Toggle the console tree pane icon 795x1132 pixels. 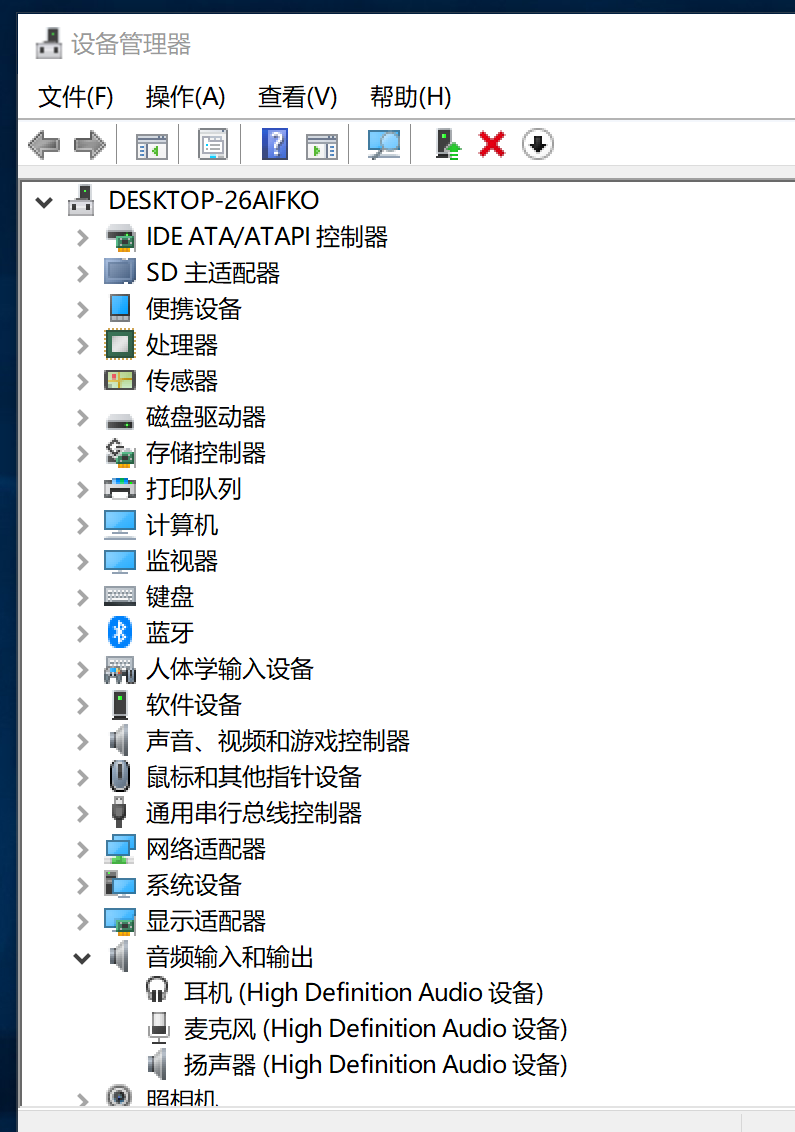[x=152, y=146]
